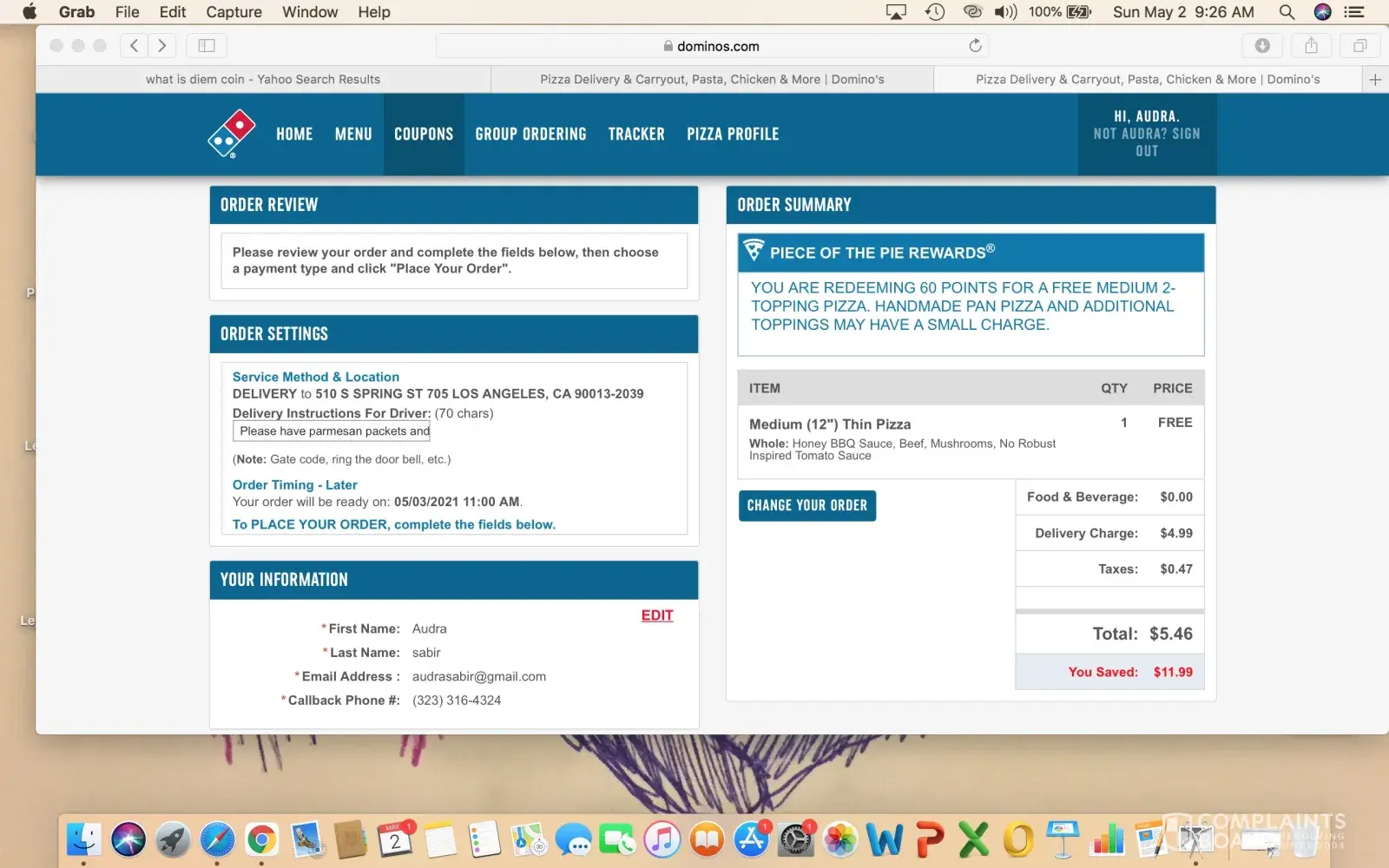This screenshot has height=868, width=1389.
Task: Open Service Method & Location link
Action: coord(316,377)
